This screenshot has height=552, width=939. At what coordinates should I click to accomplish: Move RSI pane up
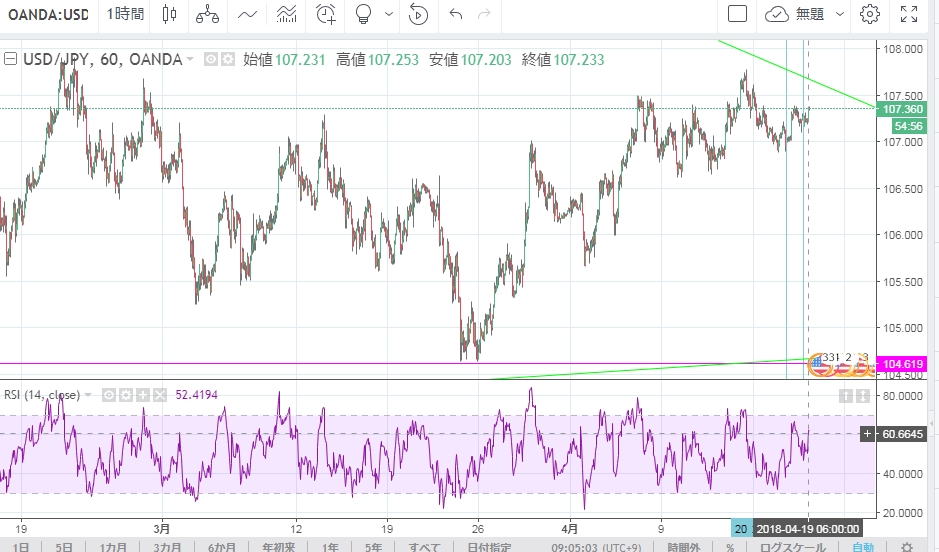tap(846, 395)
